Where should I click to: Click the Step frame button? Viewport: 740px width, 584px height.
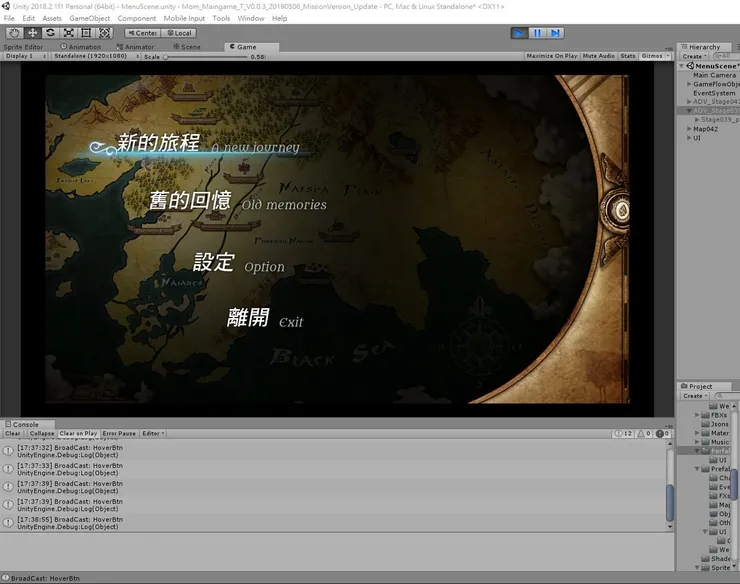coord(555,33)
